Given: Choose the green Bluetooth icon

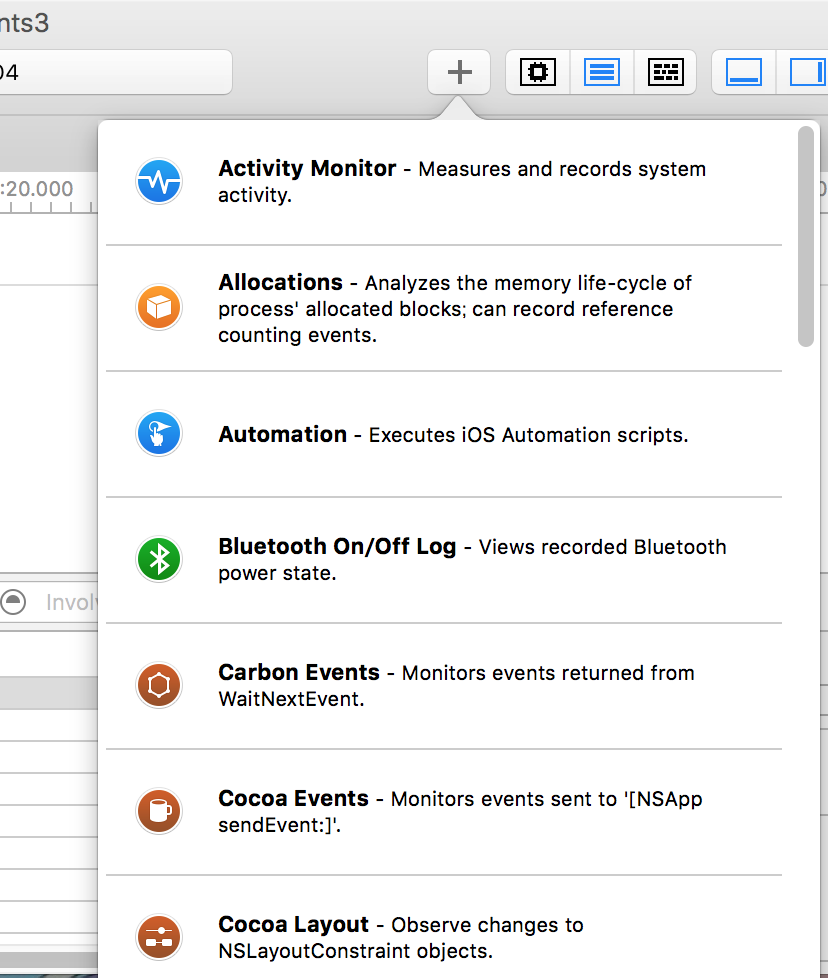Looking at the screenshot, I should click(159, 560).
